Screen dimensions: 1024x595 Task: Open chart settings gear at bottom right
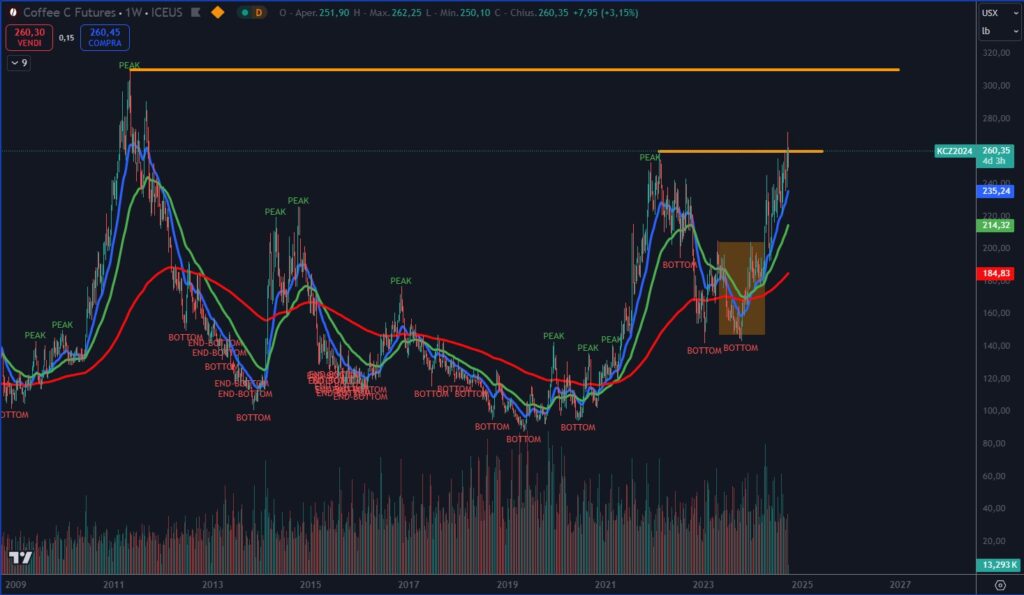999,584
